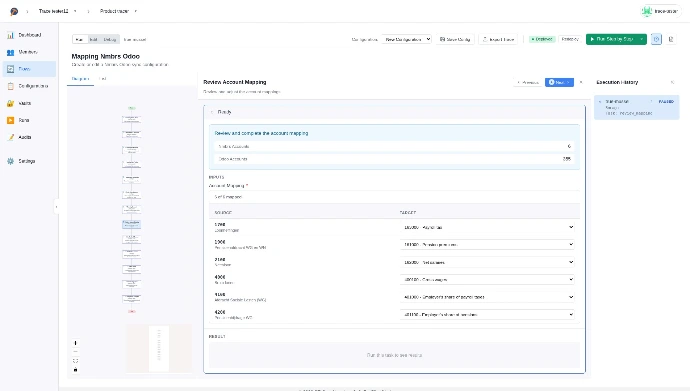Close the Review Account Mapping panel
This screenshot has width=690, height=391.
point(581,82)
